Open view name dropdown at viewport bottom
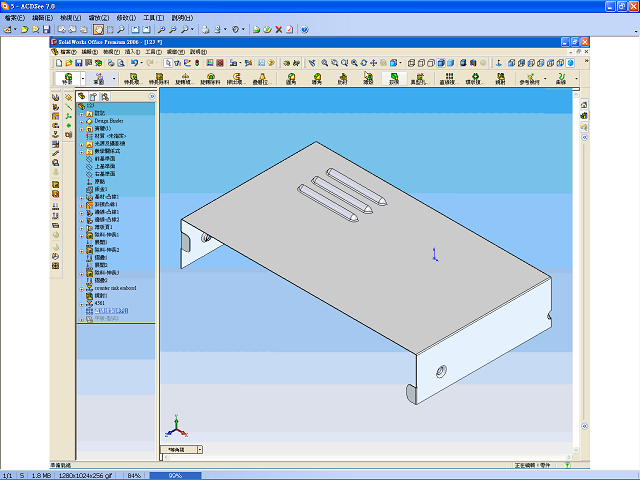Image resolution: width=640 pixels, height=480 pixels. (x=200, y=449)
